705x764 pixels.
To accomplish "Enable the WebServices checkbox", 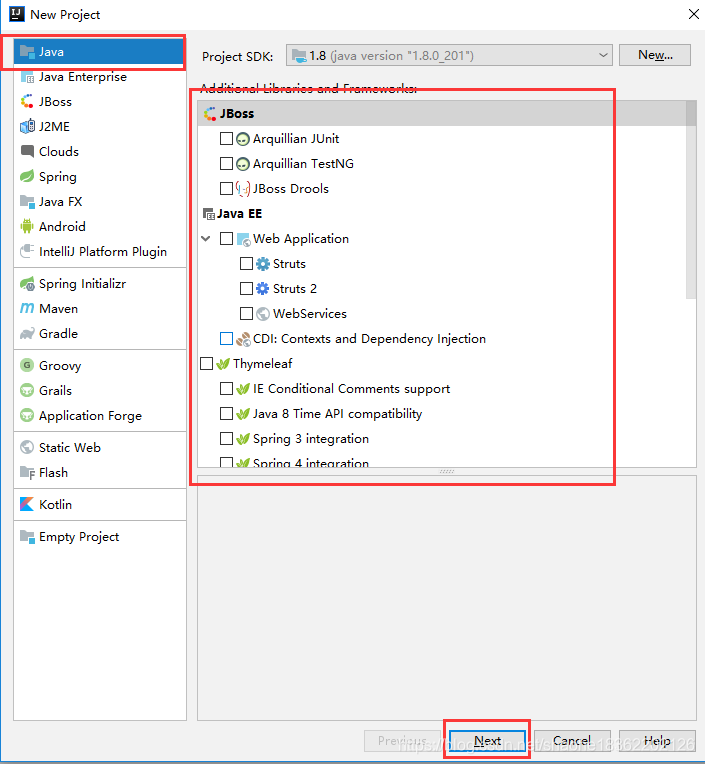I will pos(246,314).
